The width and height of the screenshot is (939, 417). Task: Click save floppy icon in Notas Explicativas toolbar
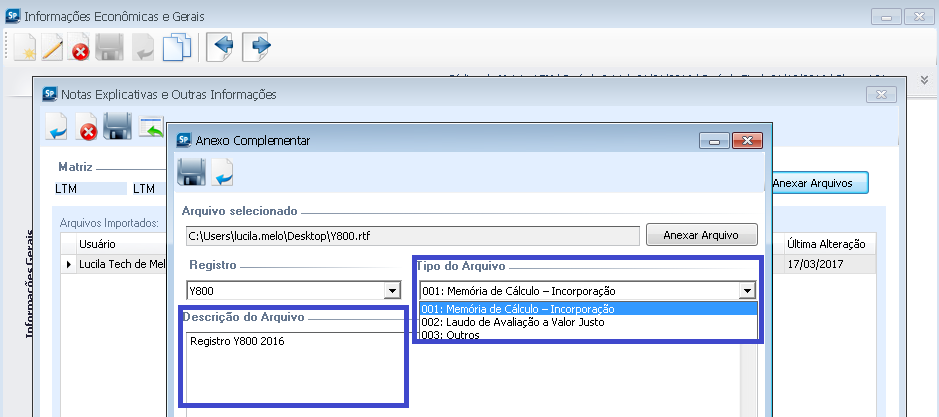(117, 126)
